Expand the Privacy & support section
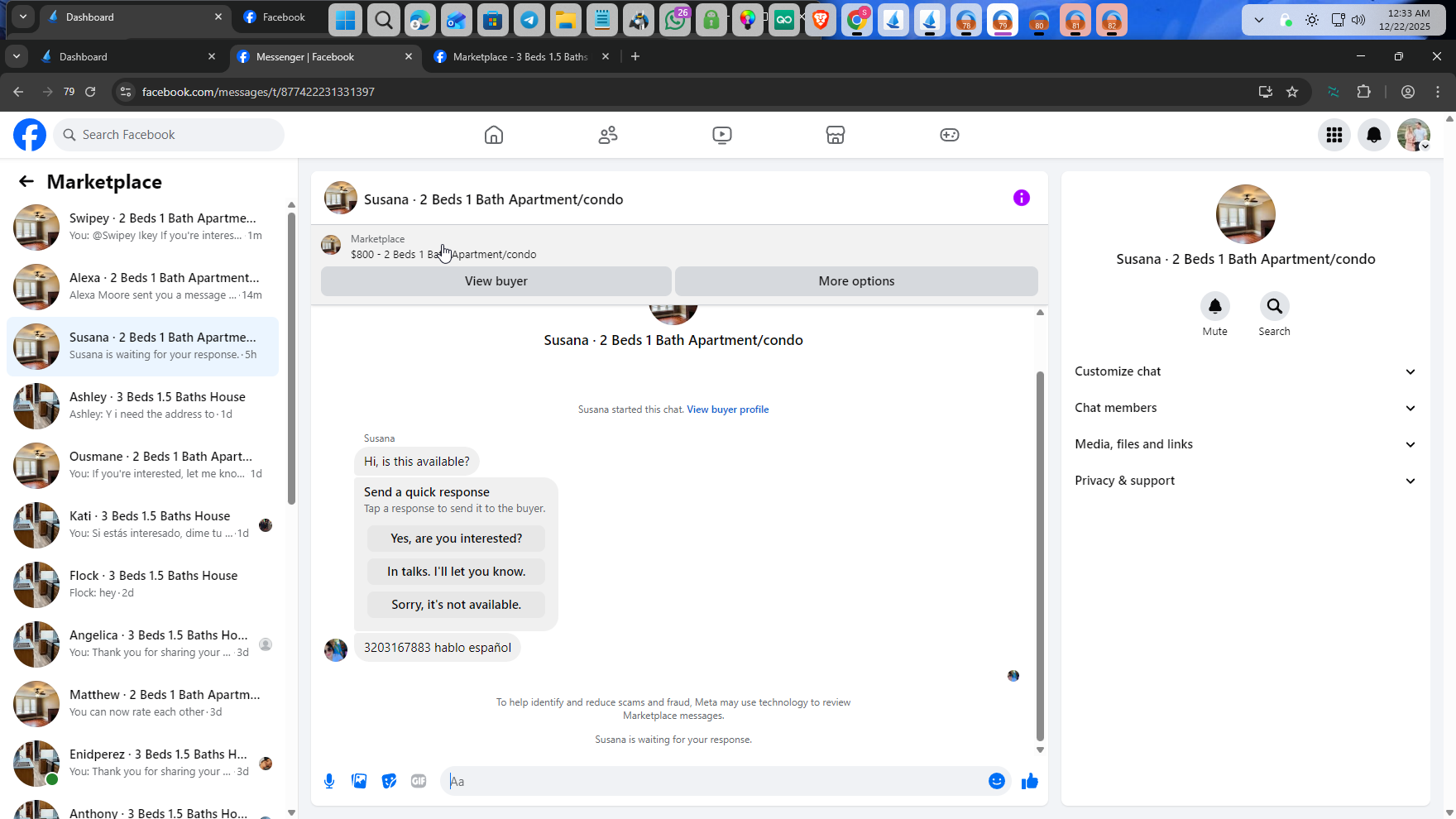 (1246, 481)
